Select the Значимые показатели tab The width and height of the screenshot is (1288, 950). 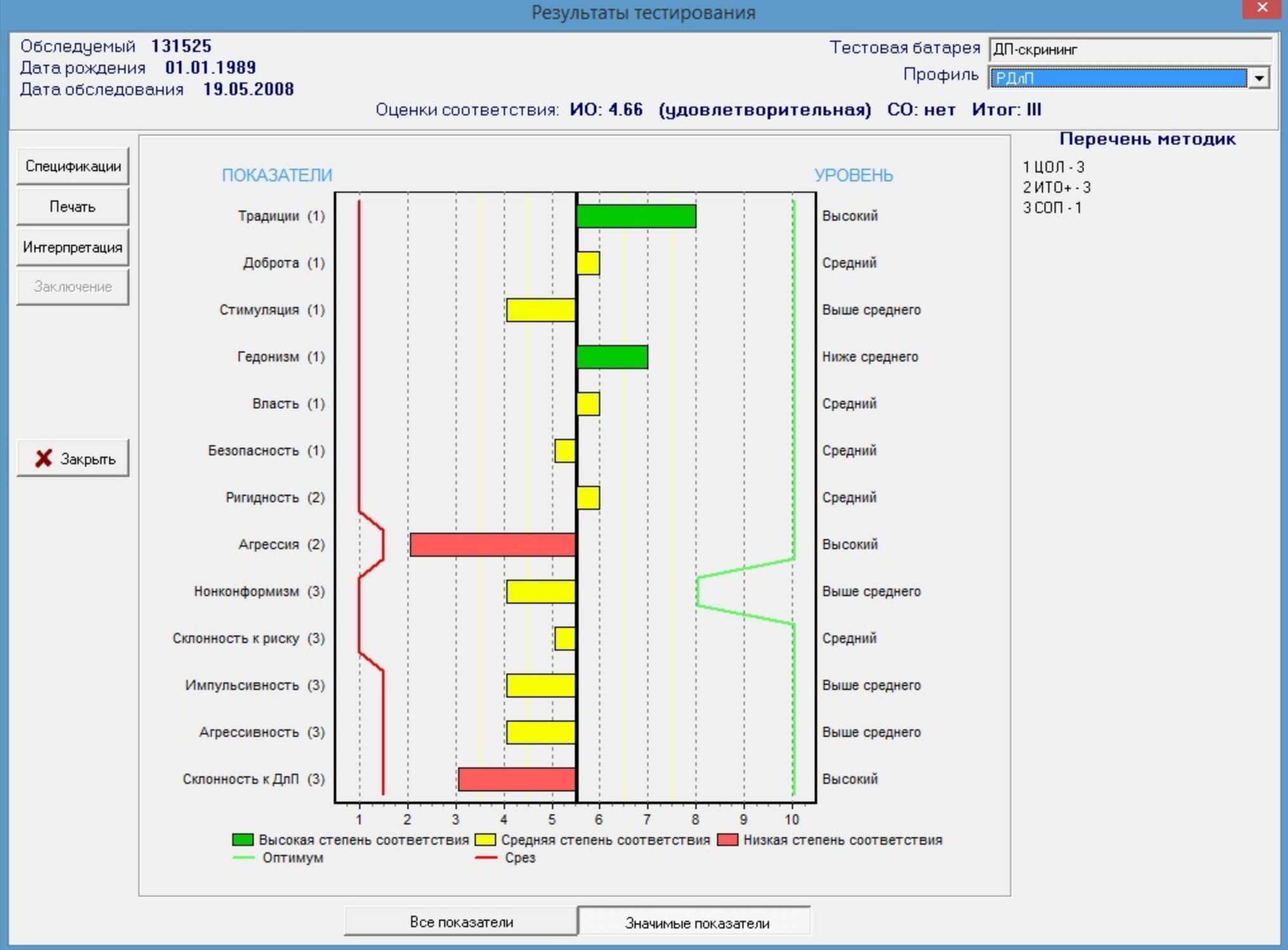696,923
